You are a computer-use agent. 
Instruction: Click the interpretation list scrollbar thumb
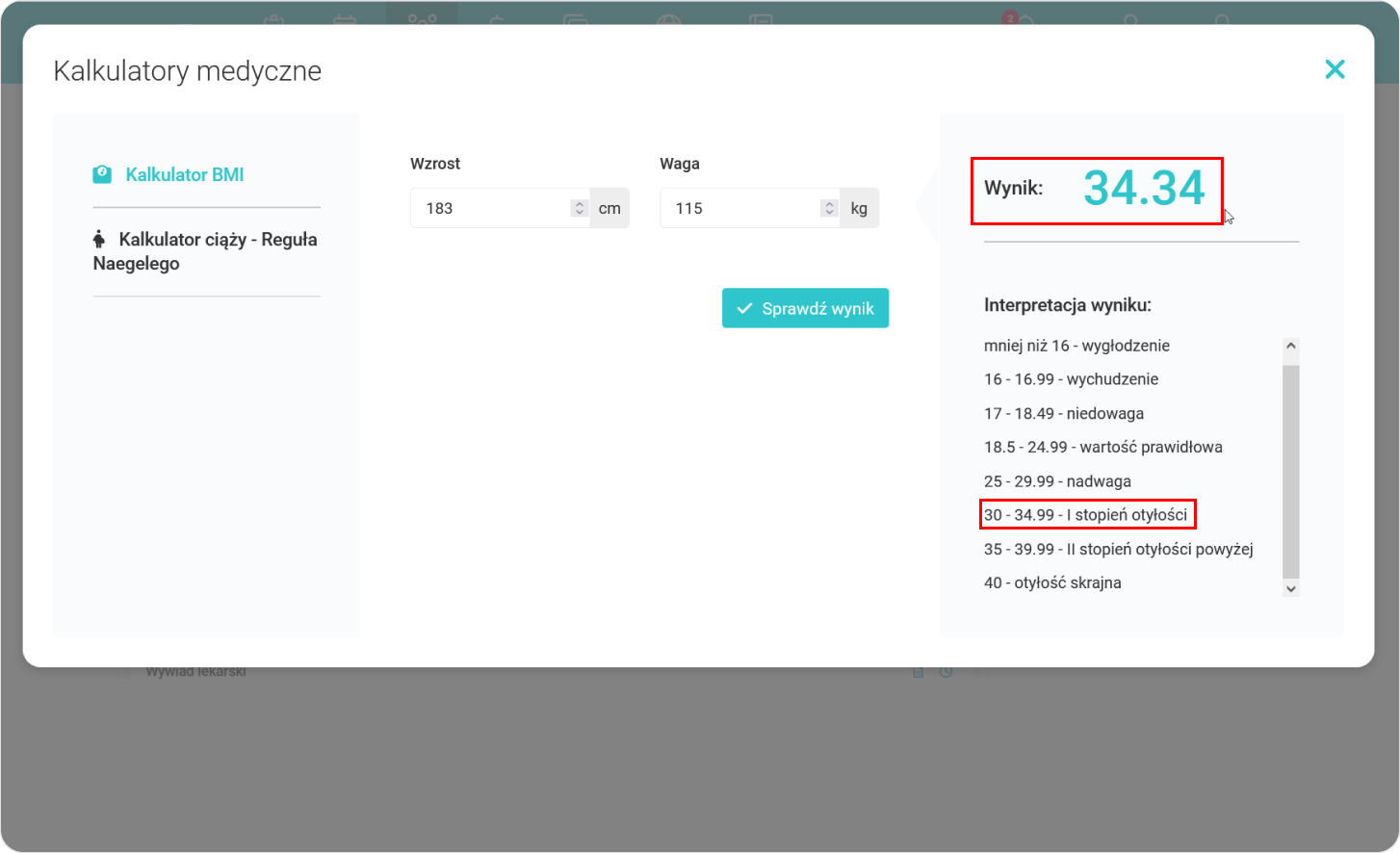(x=1291, y=471)
